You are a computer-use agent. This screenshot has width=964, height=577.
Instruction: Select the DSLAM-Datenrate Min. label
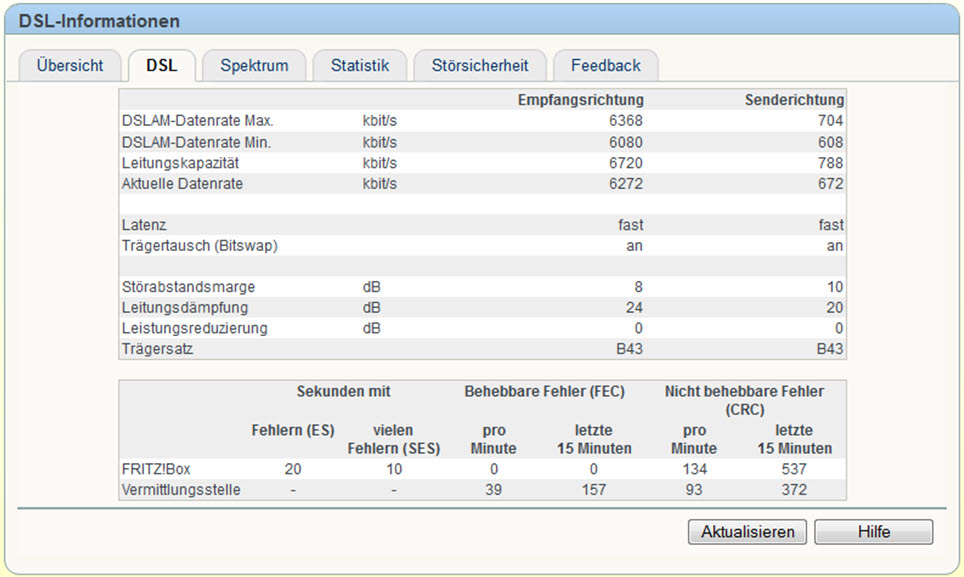[196, 142]
